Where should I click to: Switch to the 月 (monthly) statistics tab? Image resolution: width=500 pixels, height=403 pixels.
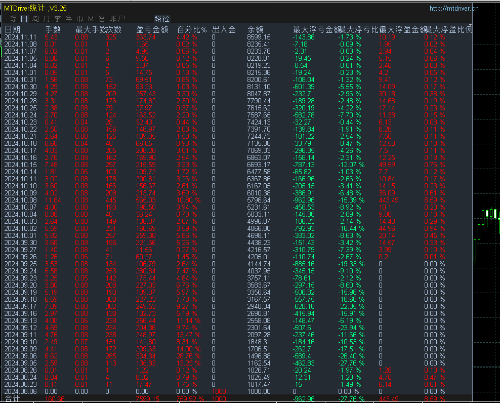pyautogui.click(x=46, y=19)
